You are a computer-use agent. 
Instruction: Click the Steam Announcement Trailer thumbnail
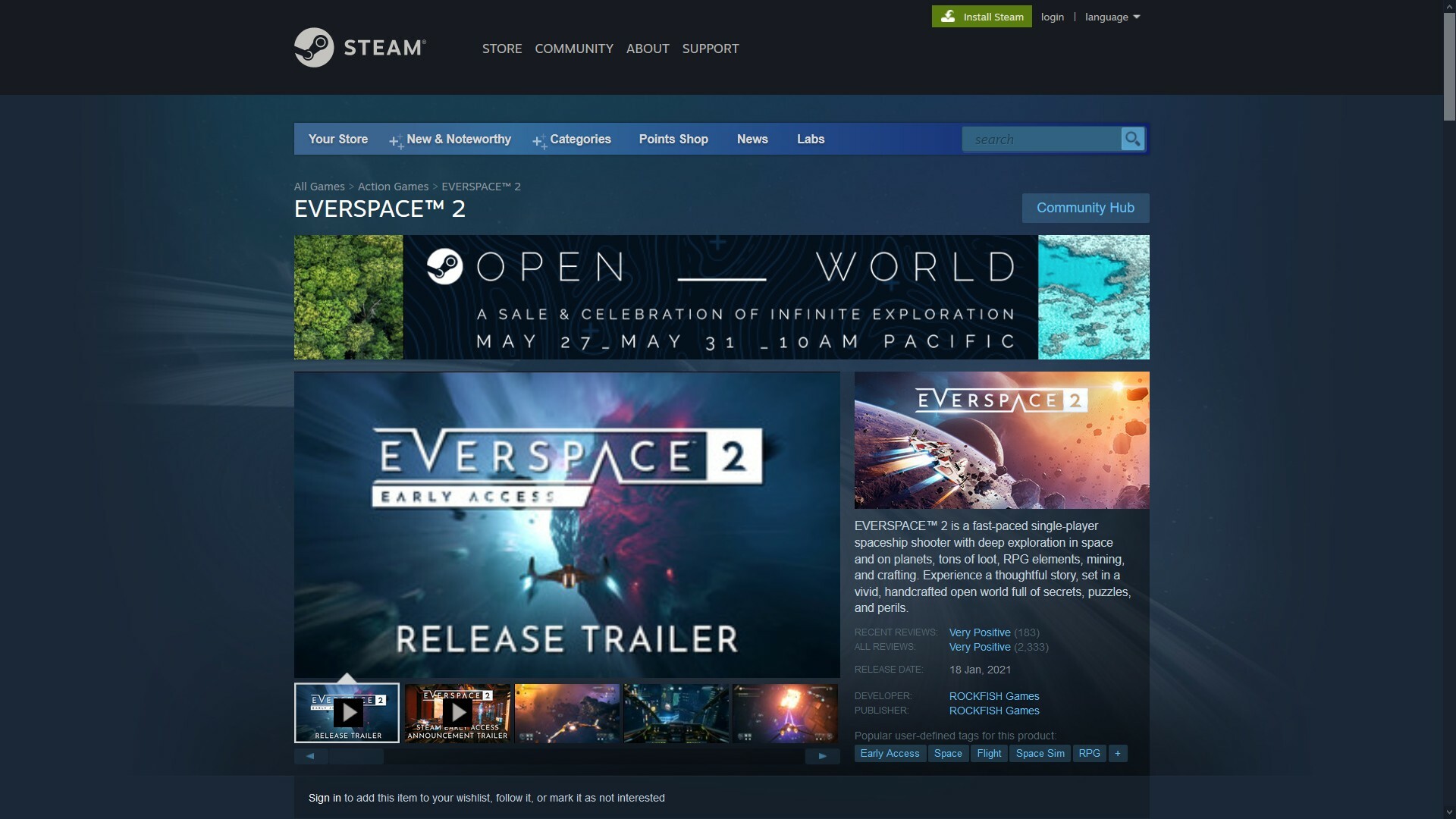pos(457,713)
